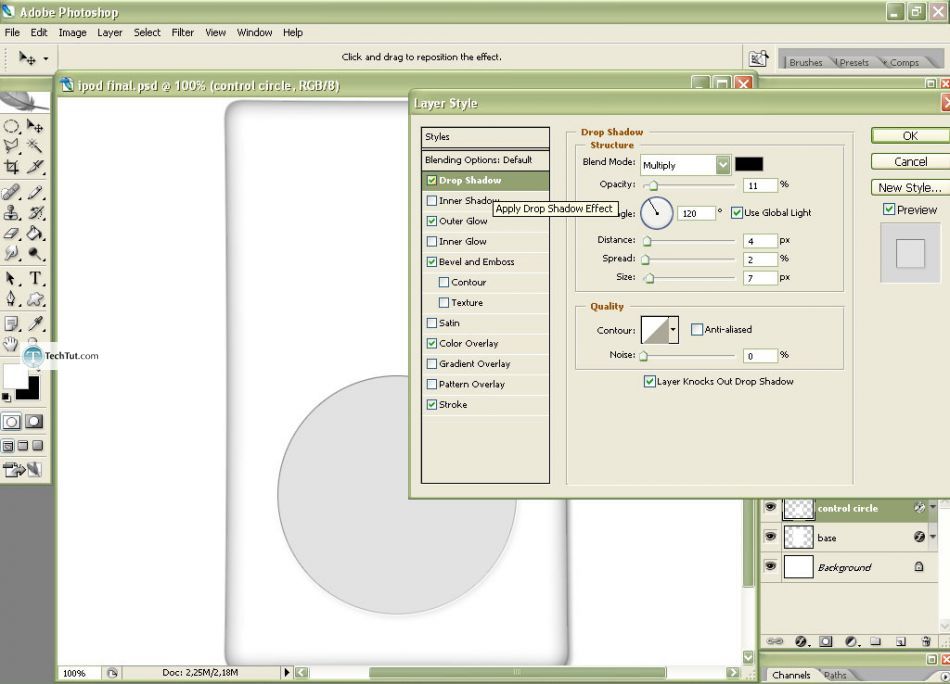The image size is (950, 684).
Task: Click the Angle value input field
Action: coord(696,213)
